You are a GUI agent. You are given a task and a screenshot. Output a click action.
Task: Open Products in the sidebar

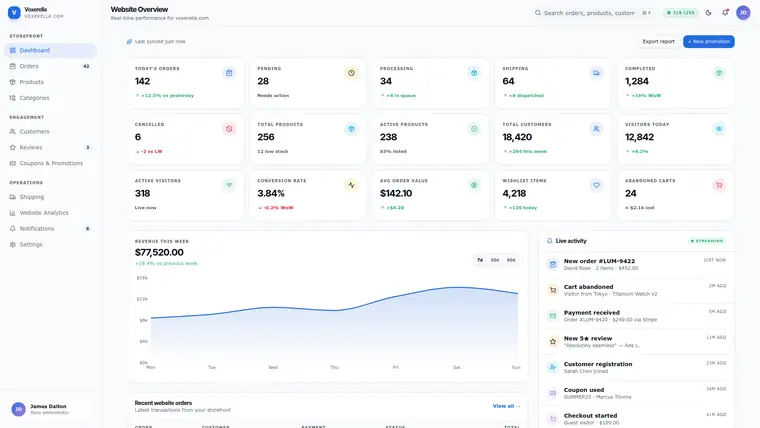point(50,82)
